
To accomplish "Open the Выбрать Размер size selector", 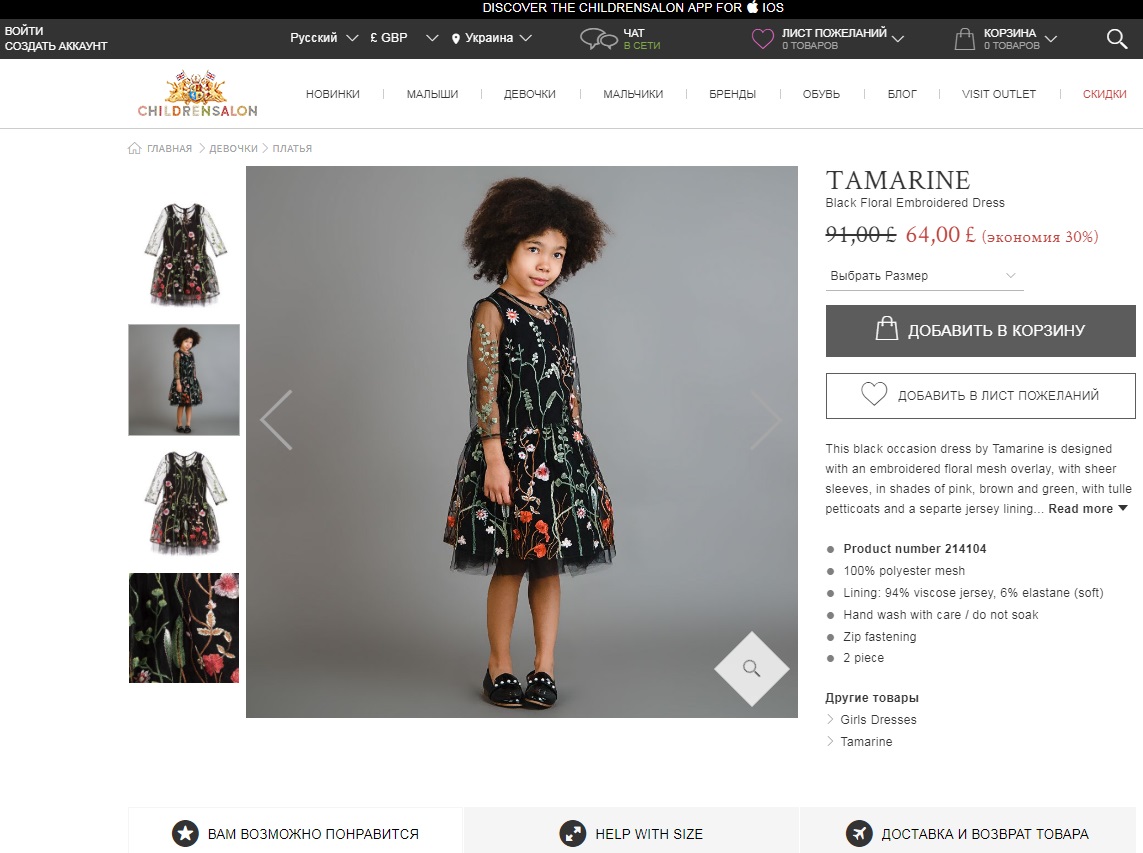I will pos(924,276).
